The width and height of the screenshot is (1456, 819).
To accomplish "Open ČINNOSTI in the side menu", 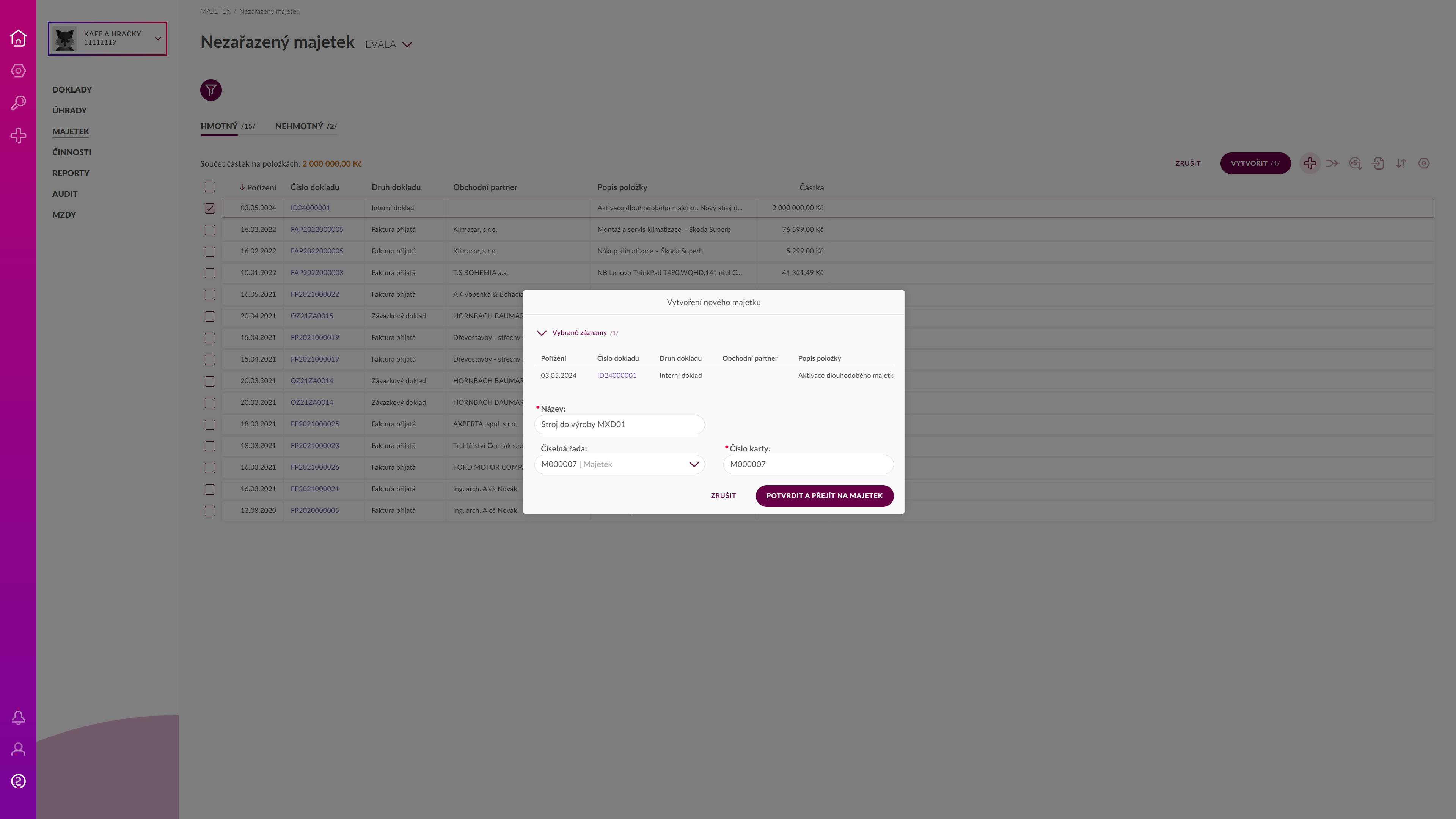I will (x=71, y=152).
